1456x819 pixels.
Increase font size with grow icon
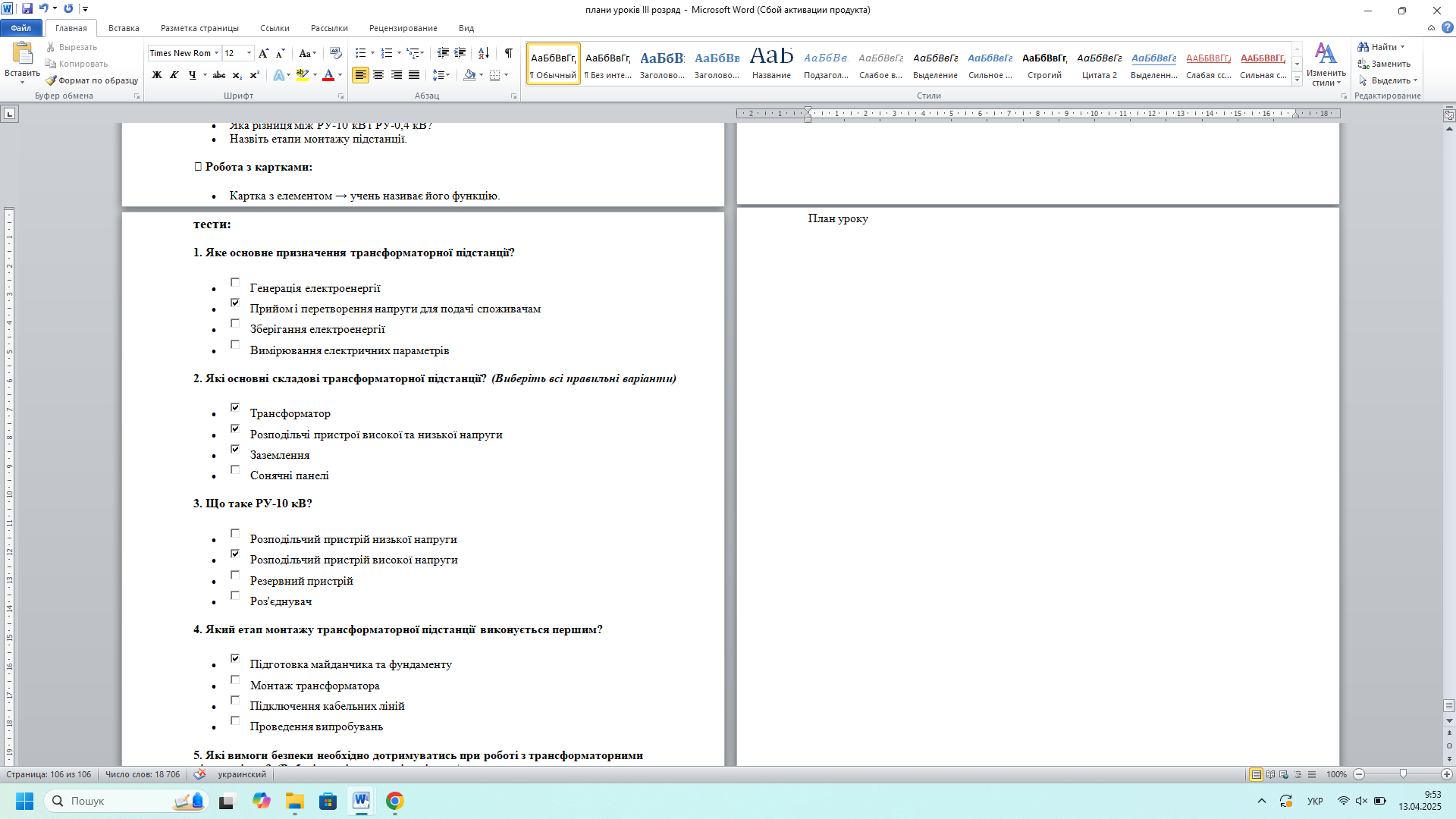[263, 53]
